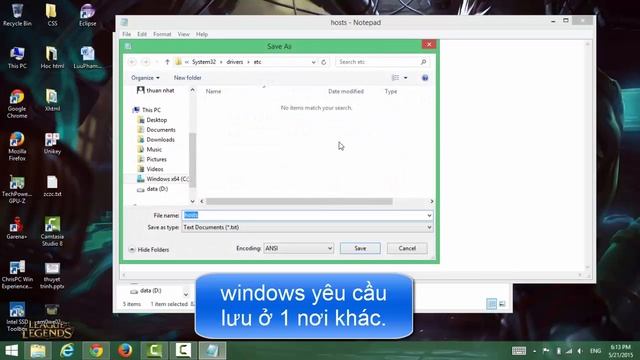Open the Documents folder in the tree
The width and height of the screenshot is (640, 360).
pyautogui.click(x=157, y=130)
